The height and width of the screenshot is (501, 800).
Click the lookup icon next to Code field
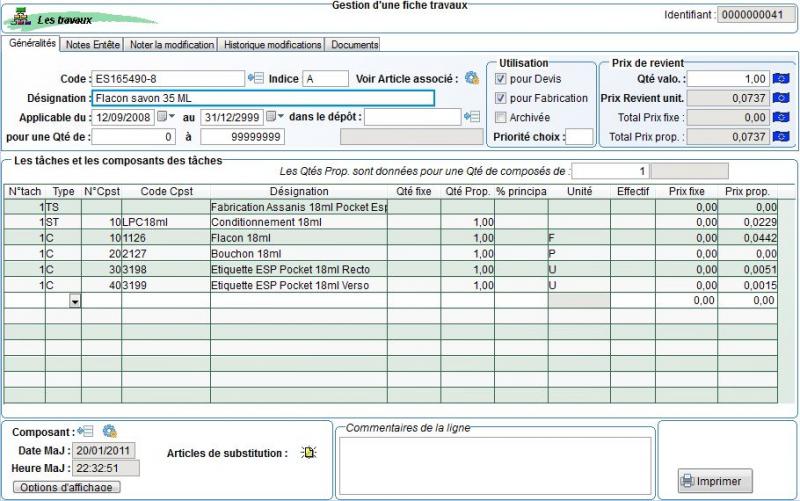[x=256, y=78]
